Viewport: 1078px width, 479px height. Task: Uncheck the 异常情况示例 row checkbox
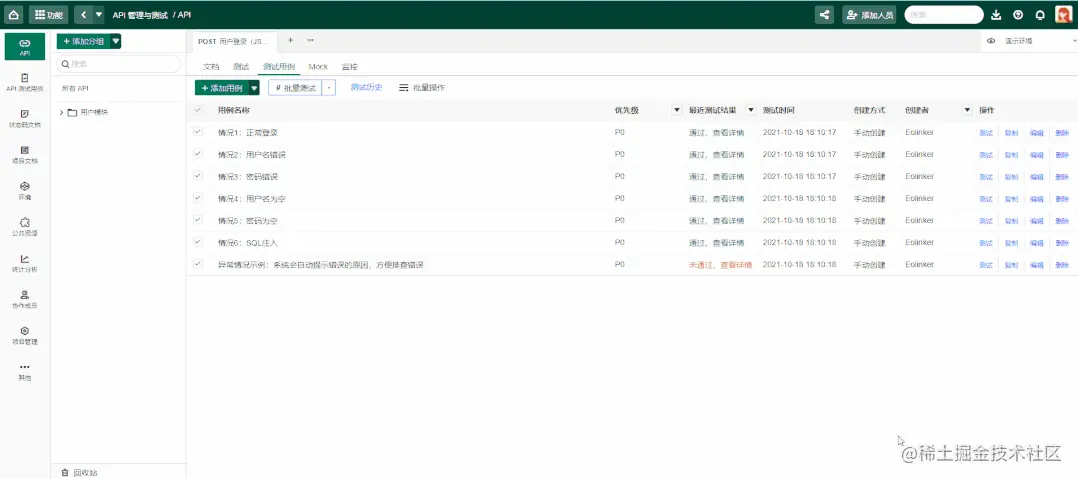coord(198,264)
